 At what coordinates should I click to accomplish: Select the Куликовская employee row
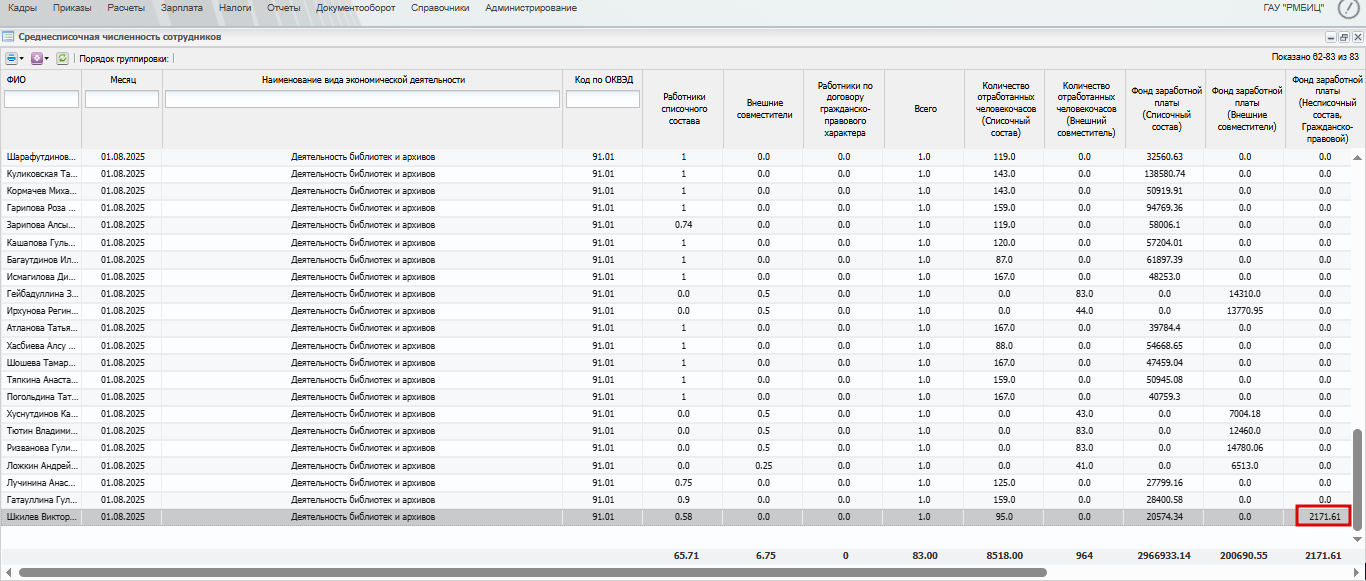pos(675,174)
